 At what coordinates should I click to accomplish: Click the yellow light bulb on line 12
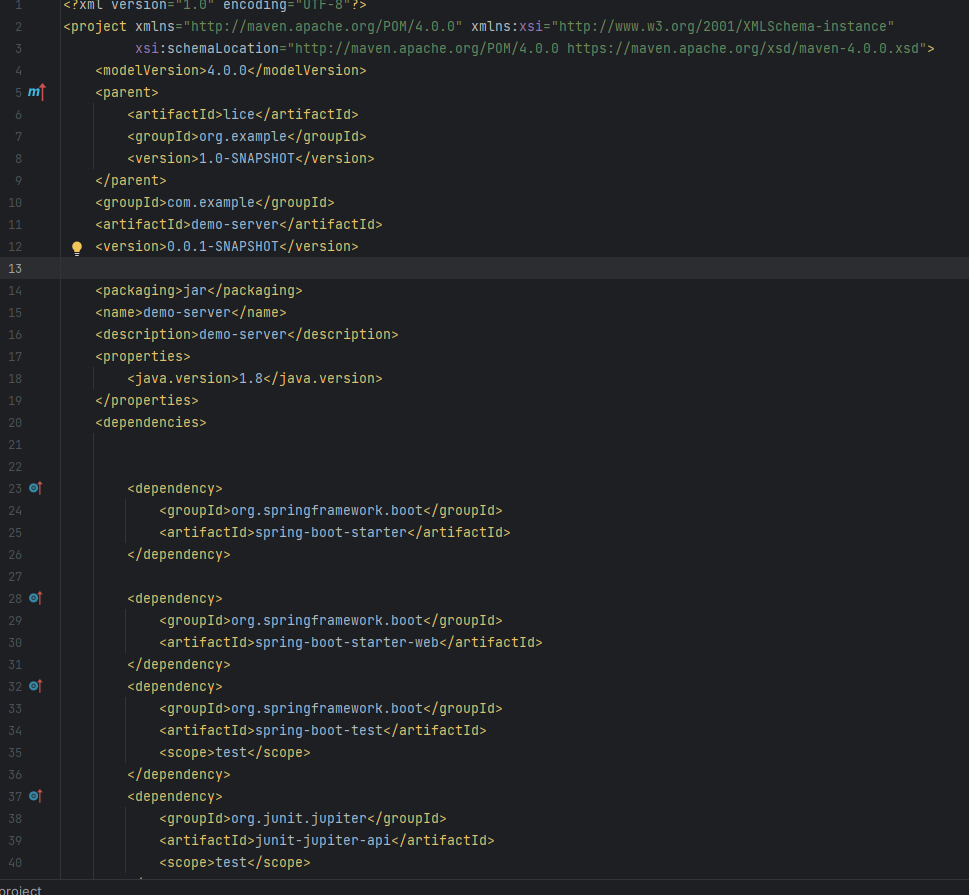[x=77, y=248]
